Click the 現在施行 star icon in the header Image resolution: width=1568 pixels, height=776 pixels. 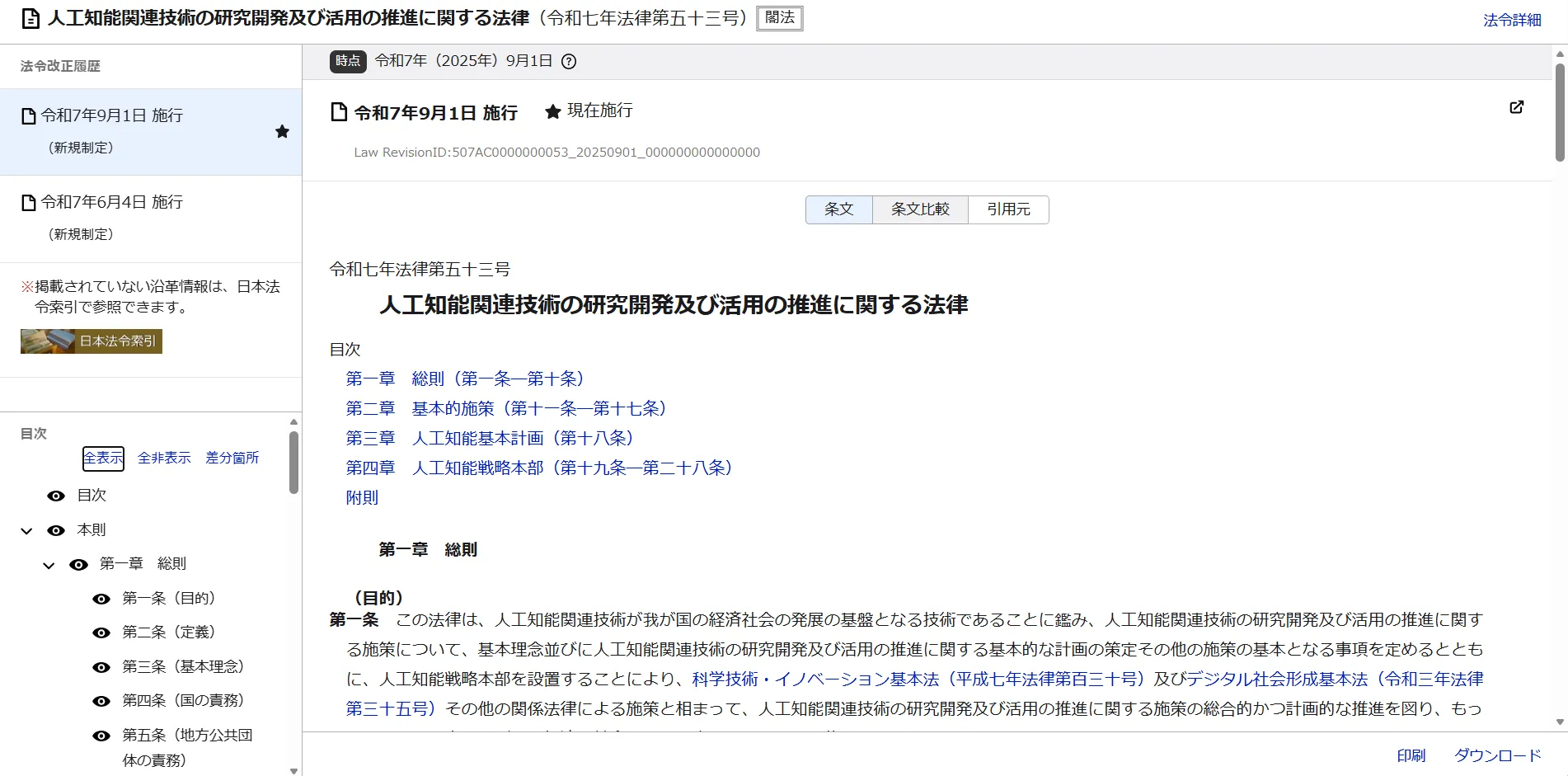point(553,111)
